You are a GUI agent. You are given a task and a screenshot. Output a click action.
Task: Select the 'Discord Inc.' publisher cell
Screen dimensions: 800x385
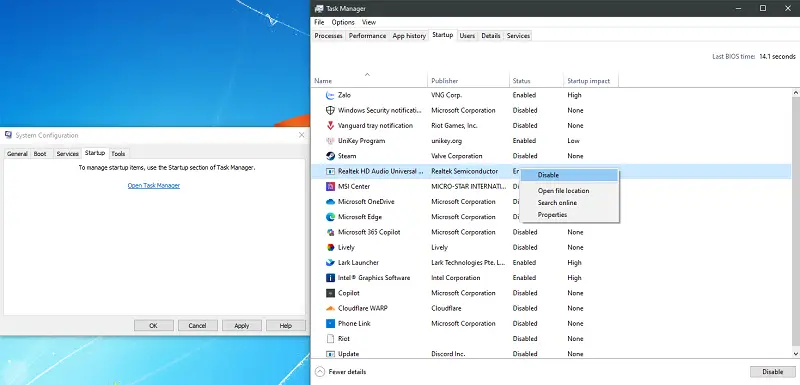click(x=448, y=354)
